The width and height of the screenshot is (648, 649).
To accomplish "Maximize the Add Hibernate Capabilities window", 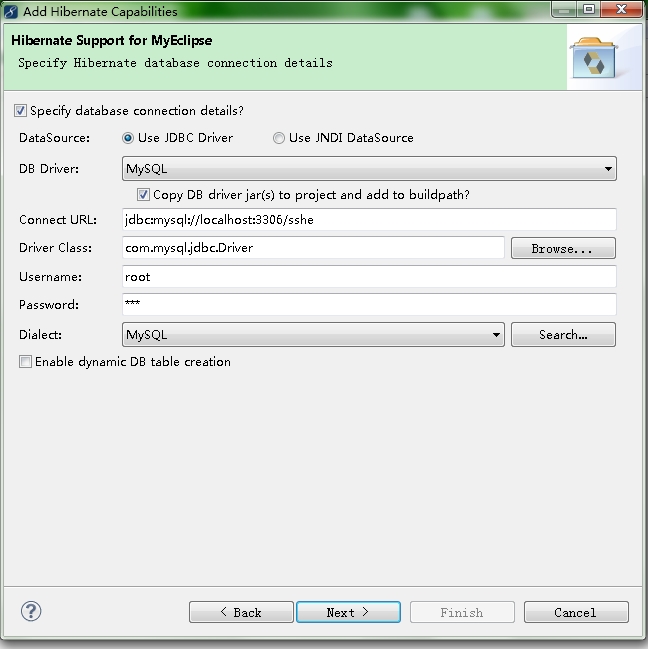I will pos(589,9).
